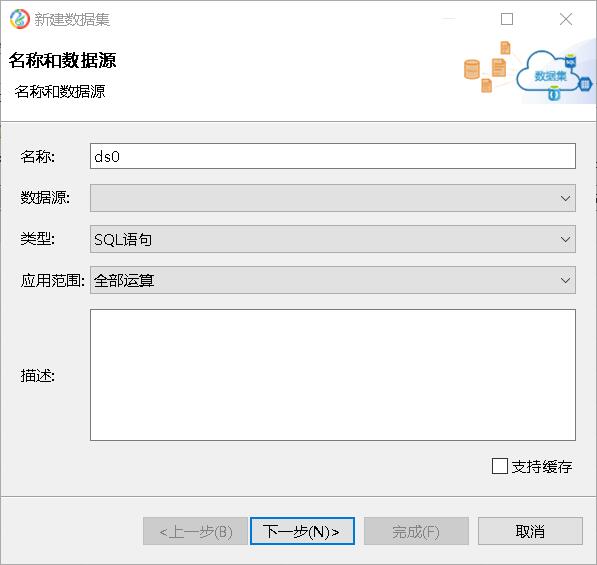597x565 pixels.
Task: Click the 名称 text field containing ds0
Action: click(x=333, y=156)
